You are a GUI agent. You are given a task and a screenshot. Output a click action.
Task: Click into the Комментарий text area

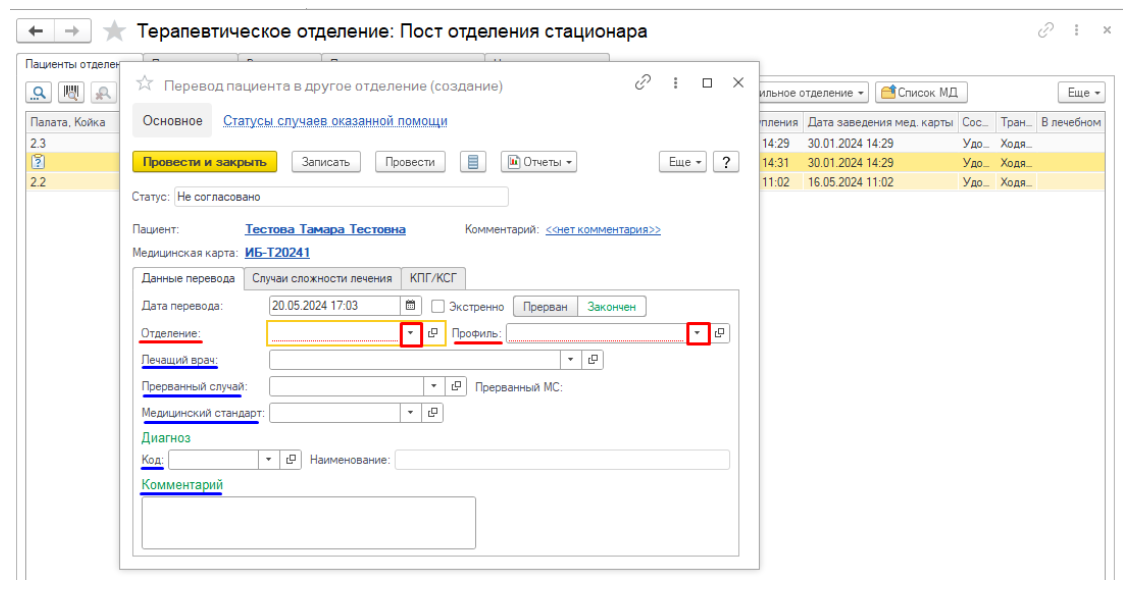point(308,522)
